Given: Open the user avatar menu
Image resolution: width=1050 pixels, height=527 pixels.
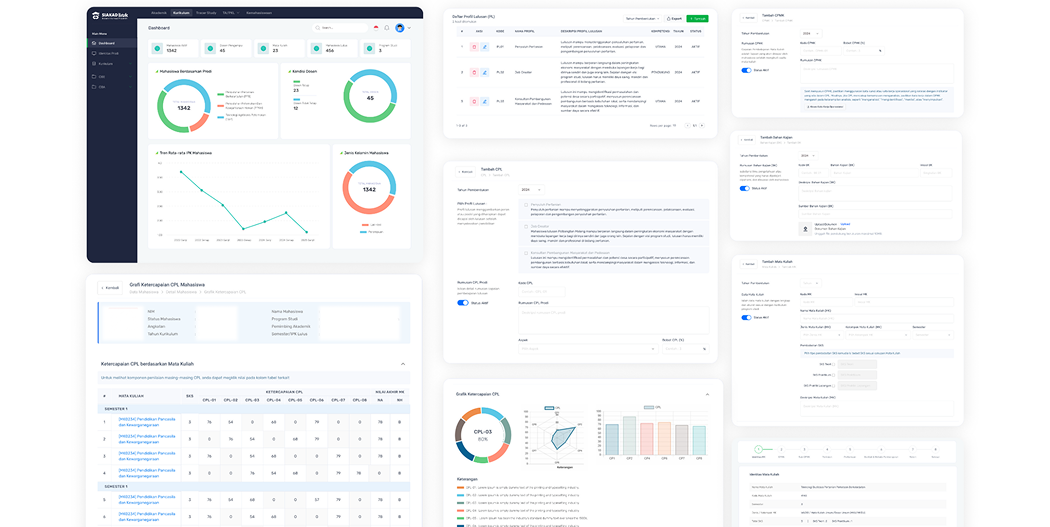Looking at the screenshot, I should tap(400, 28).
